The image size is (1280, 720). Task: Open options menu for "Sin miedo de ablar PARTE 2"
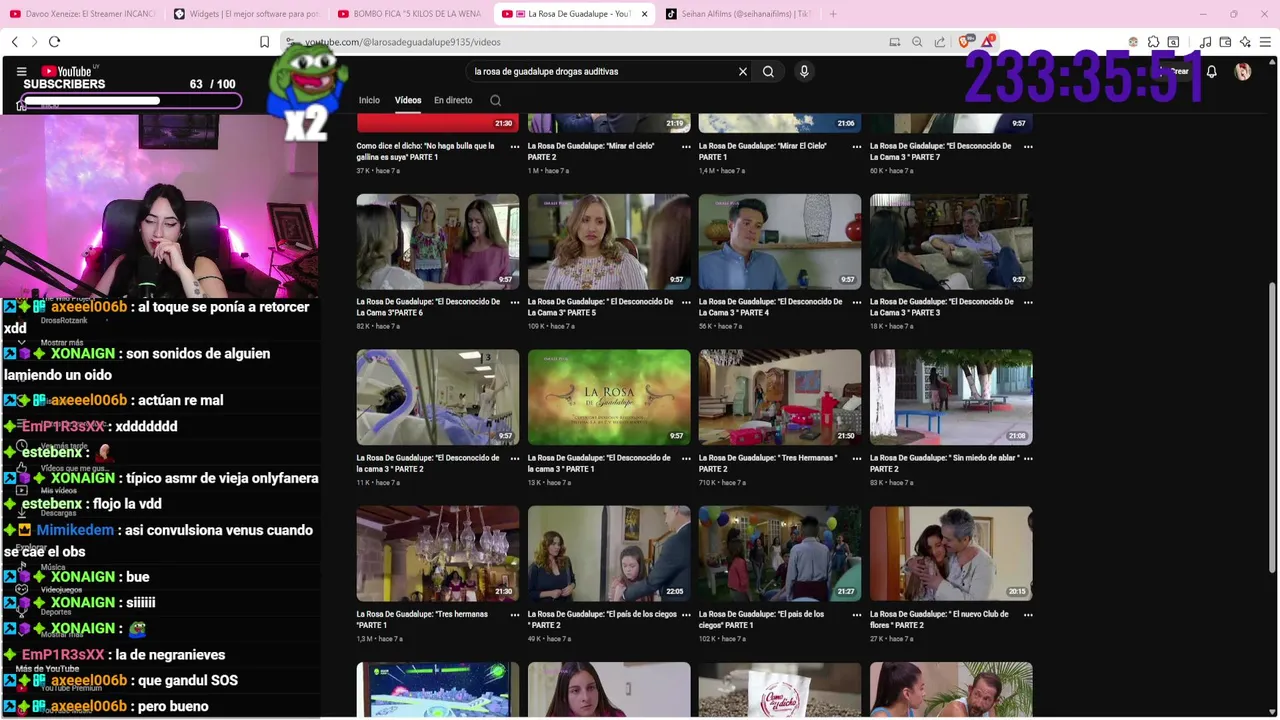point(1028,458)
